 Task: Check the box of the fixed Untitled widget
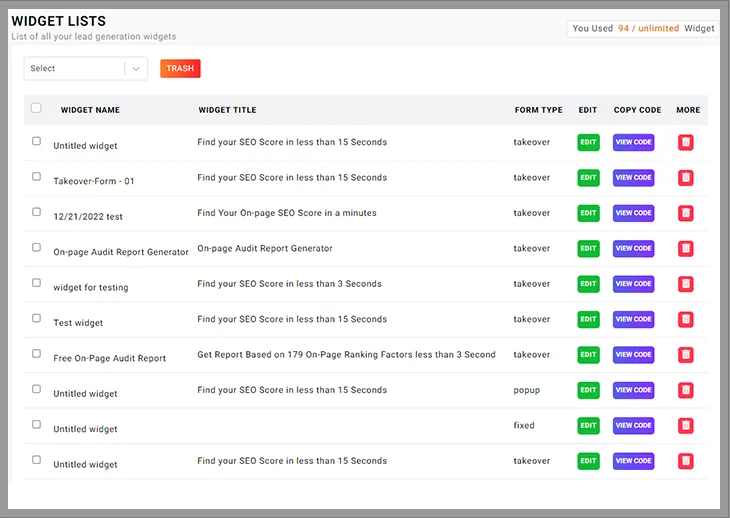tap(36, 424)
